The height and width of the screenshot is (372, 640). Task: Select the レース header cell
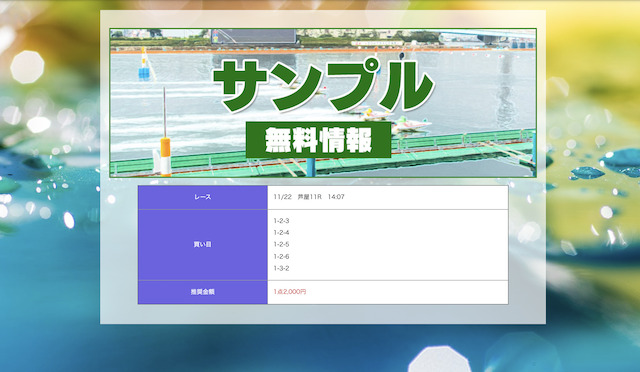[203, 197]
